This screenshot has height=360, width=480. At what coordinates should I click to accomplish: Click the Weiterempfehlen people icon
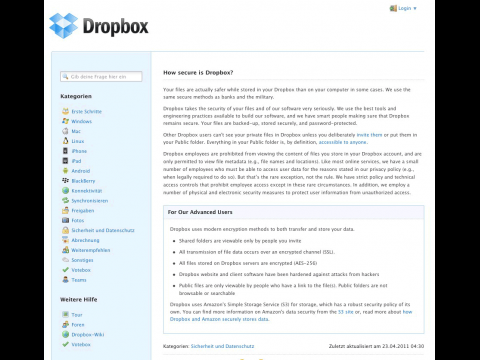click(x=66, y=250)
